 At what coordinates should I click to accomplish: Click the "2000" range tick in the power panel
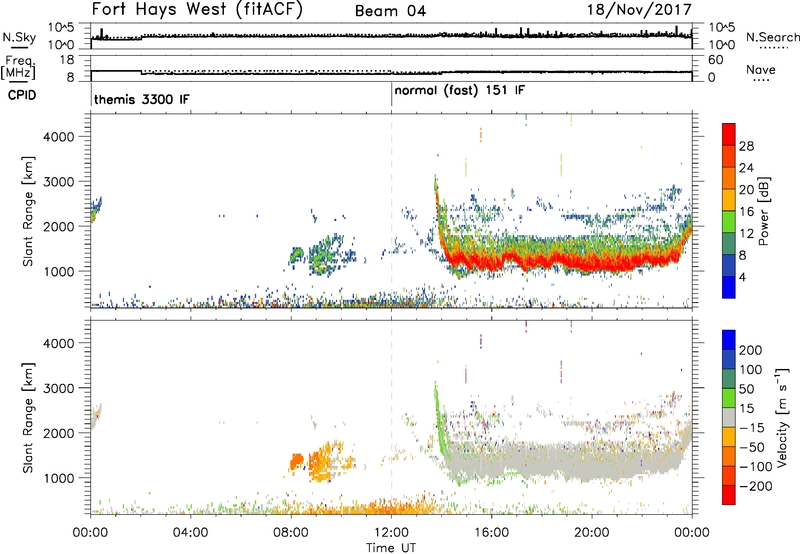(x=59, y=227)
